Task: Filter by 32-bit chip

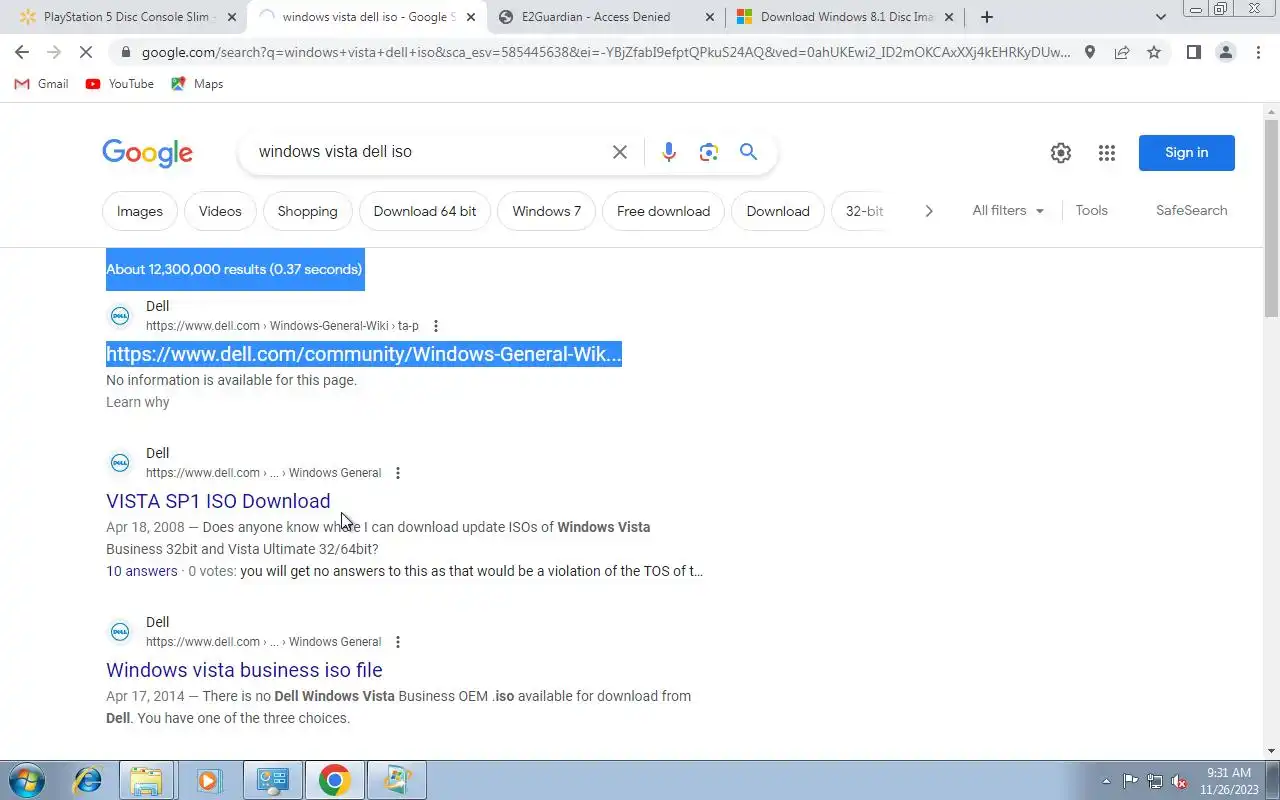Action: click(x=864, y=211)
